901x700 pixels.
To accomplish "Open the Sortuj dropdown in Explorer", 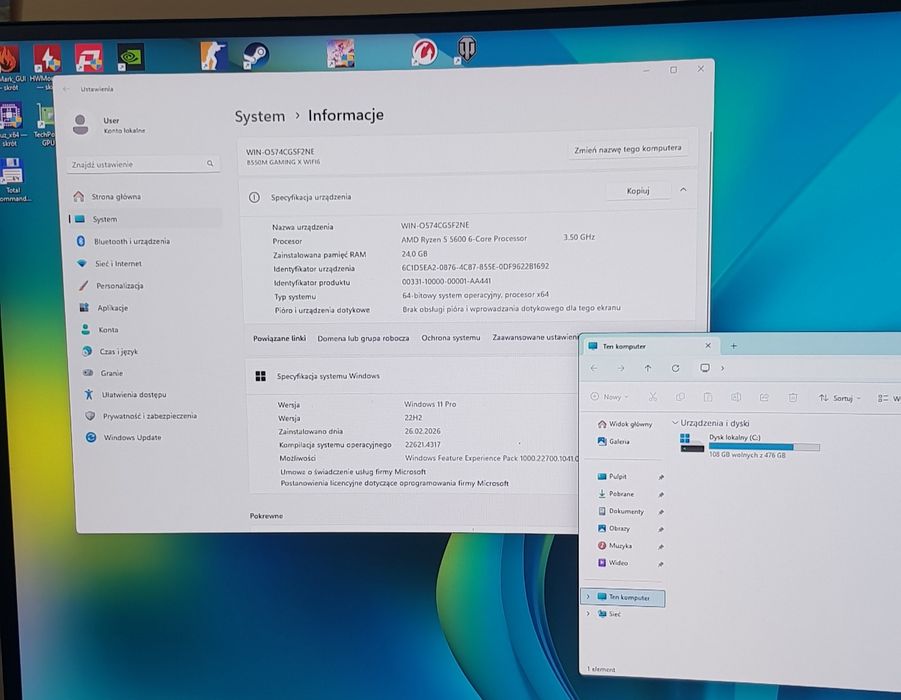I will pyautogui.click(x=840, y=398).
